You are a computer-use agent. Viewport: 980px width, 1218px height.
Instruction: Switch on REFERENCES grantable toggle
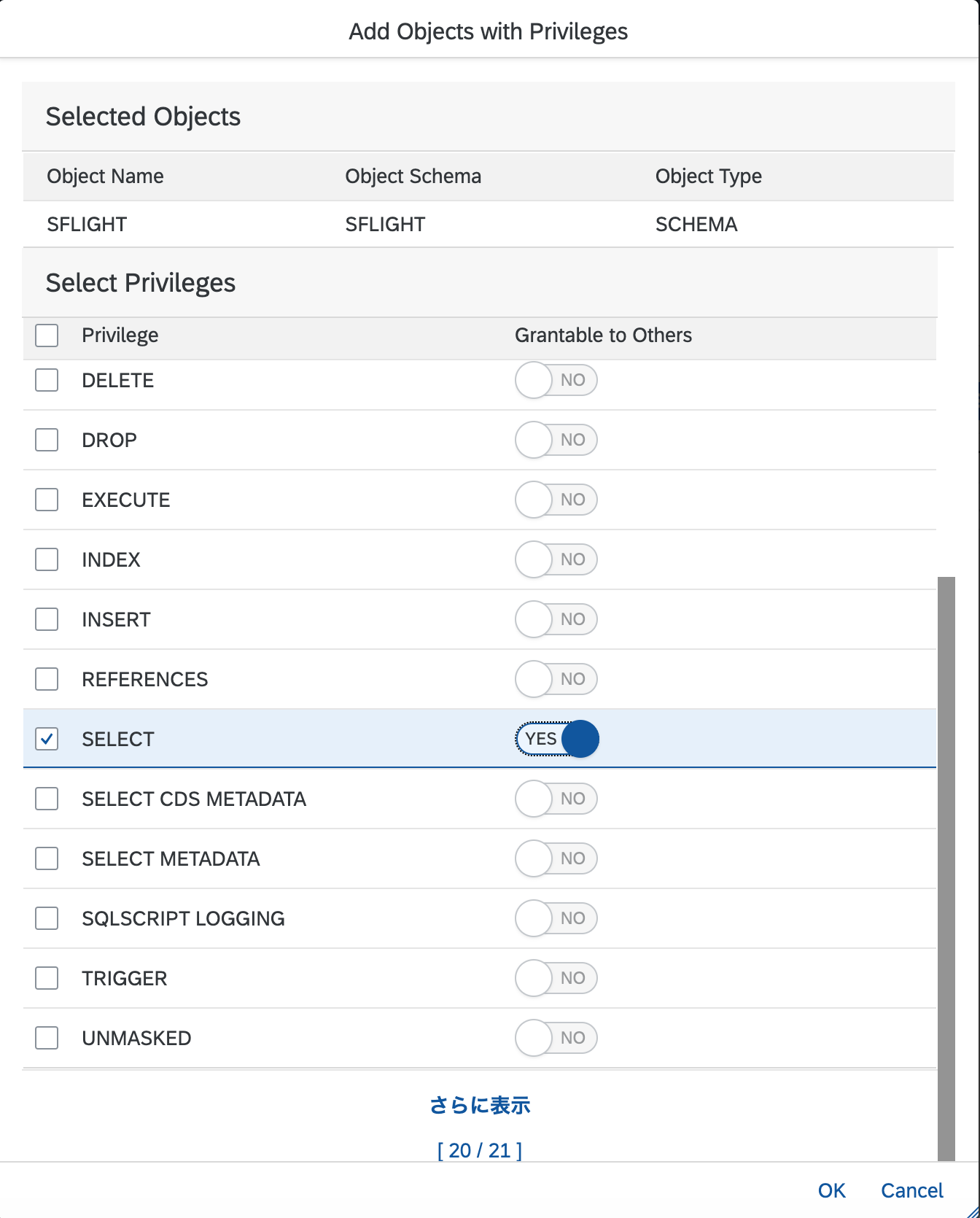[x=556, y=679]
